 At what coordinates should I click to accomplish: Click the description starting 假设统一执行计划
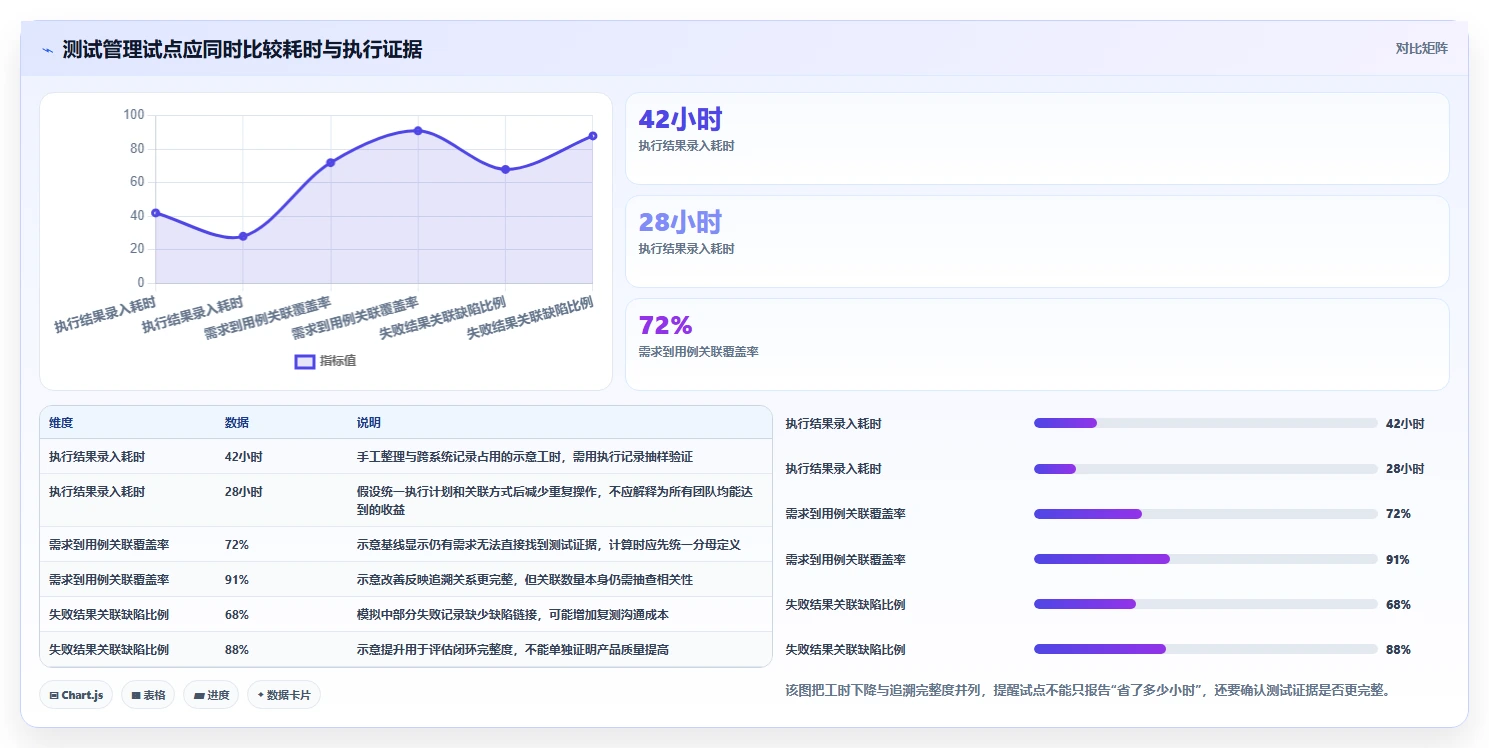pyautogui.click(x=553, y=500)
